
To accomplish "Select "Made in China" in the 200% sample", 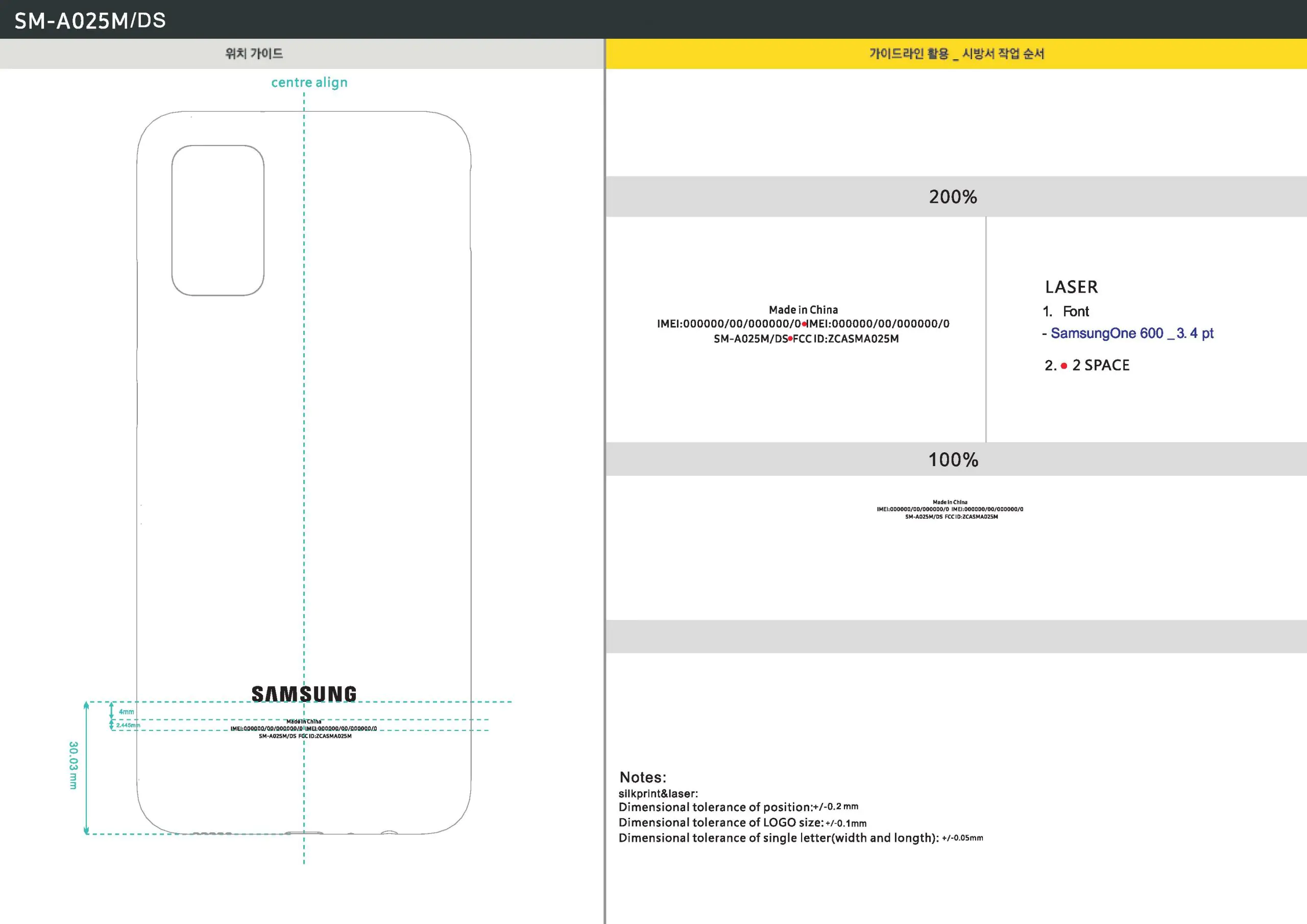I will (x=803, y=310).
